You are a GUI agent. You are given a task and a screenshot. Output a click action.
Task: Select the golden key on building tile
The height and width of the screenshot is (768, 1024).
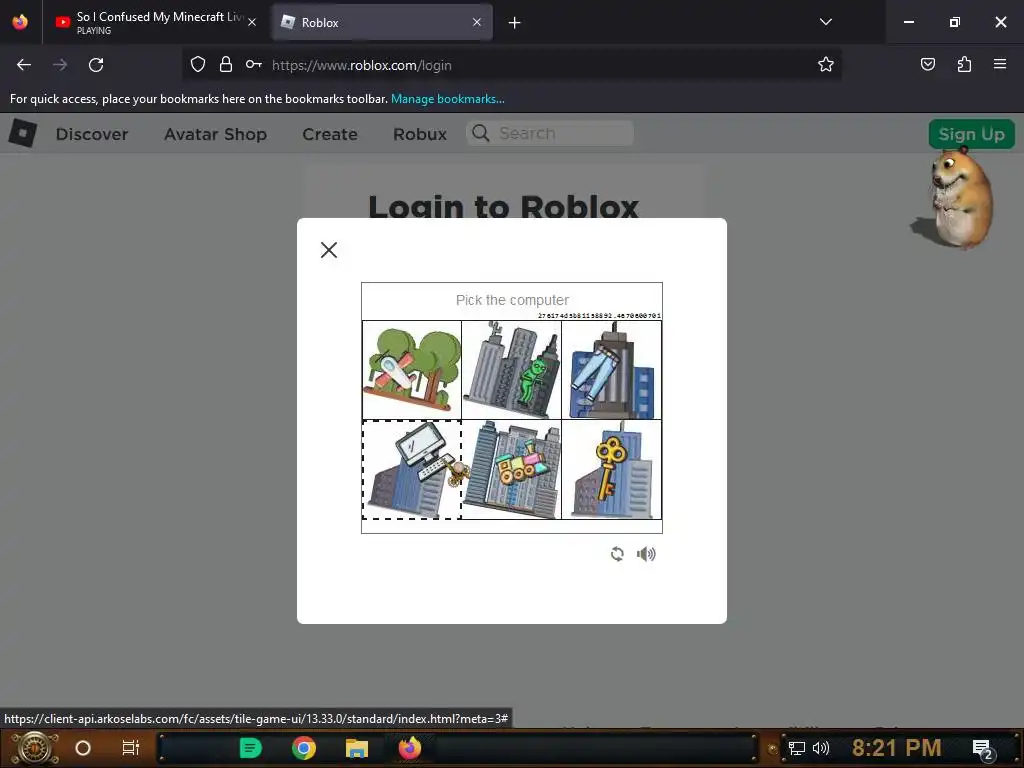point(611,470)
